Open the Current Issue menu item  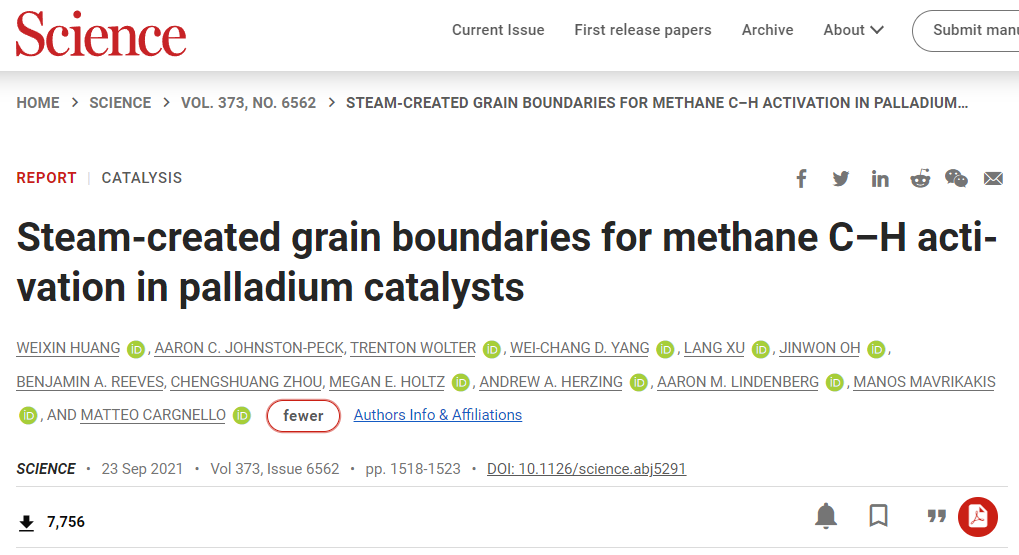click(x=498, y=30)
